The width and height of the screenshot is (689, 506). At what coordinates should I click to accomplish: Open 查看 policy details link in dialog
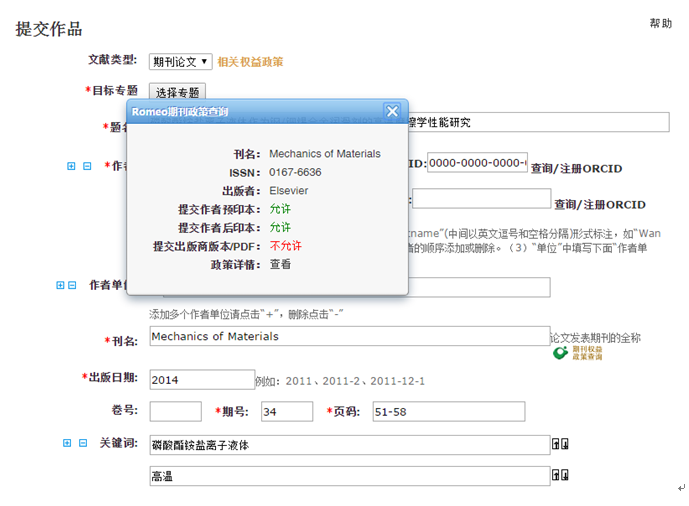[280, 264]
